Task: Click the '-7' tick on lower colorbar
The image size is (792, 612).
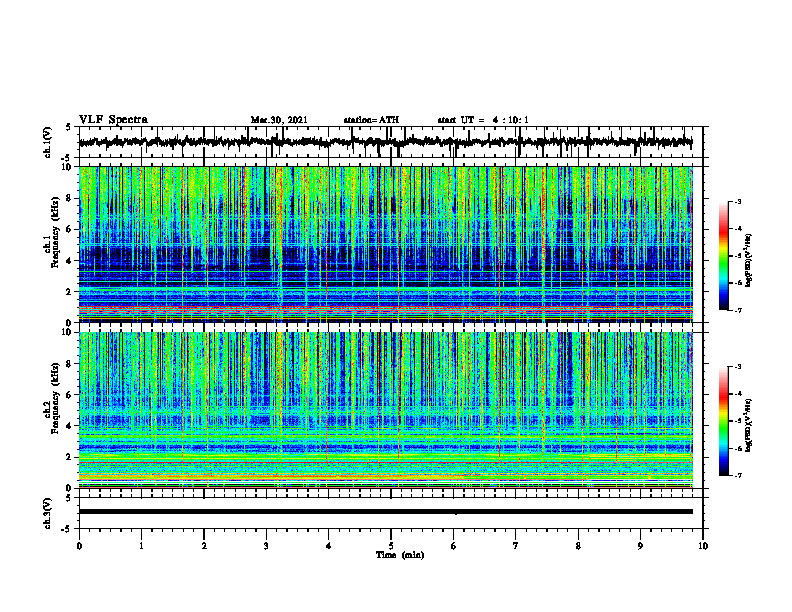Action: tap(737, 476)
